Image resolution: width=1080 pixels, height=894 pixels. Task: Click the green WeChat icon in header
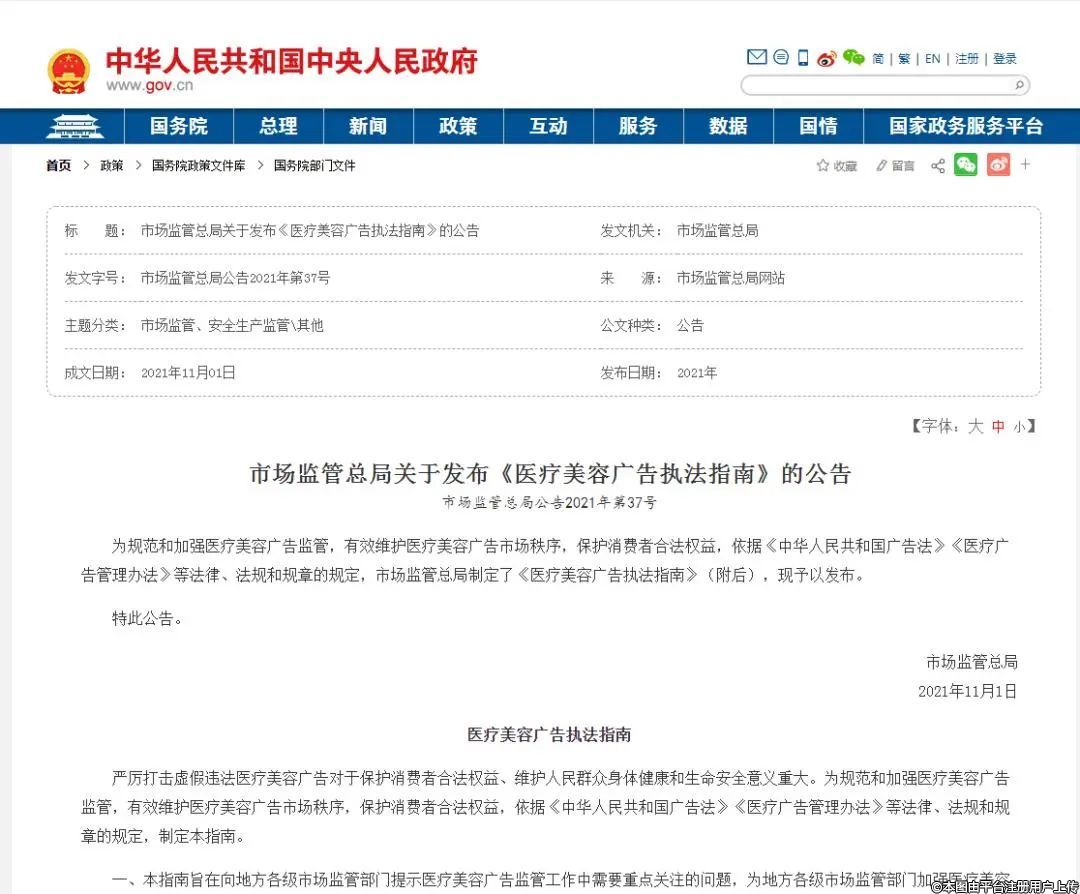coord(853,58)
